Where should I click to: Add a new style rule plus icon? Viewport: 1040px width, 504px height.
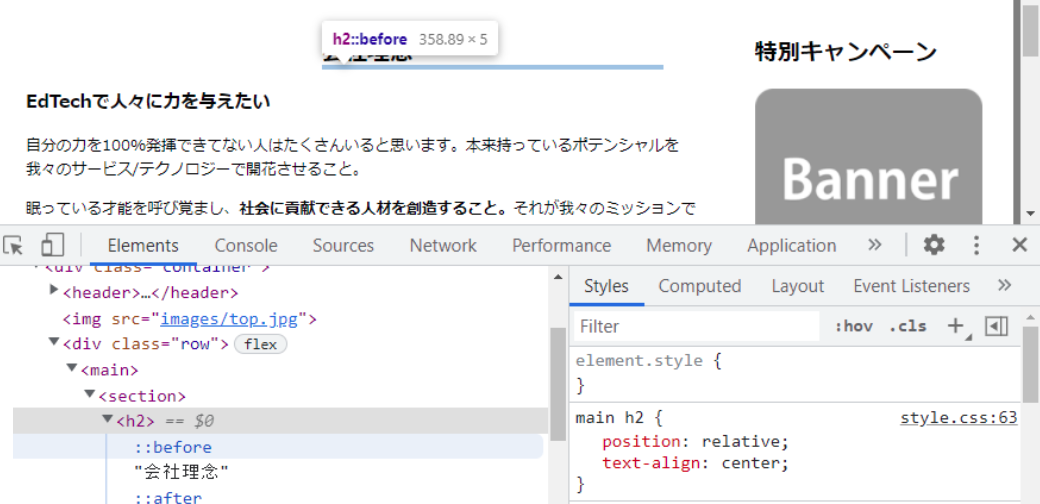[x=956, y=326]
